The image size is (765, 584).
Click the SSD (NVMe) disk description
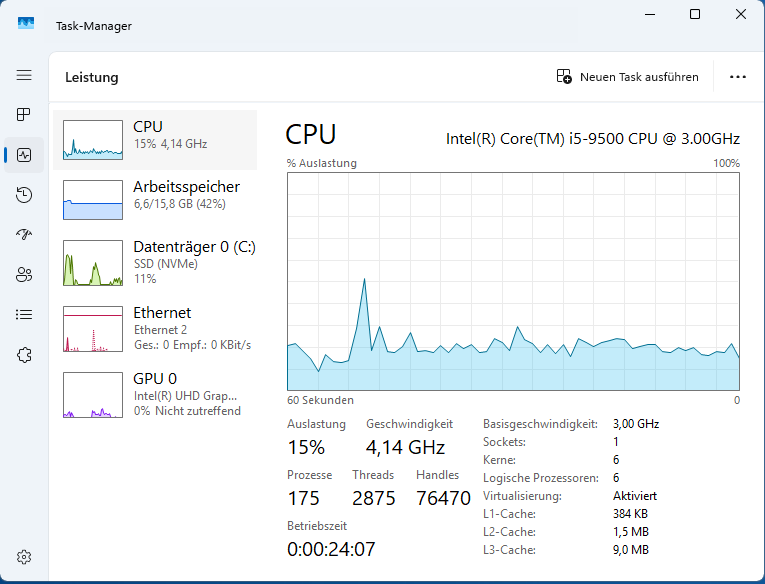click(166, 264)
